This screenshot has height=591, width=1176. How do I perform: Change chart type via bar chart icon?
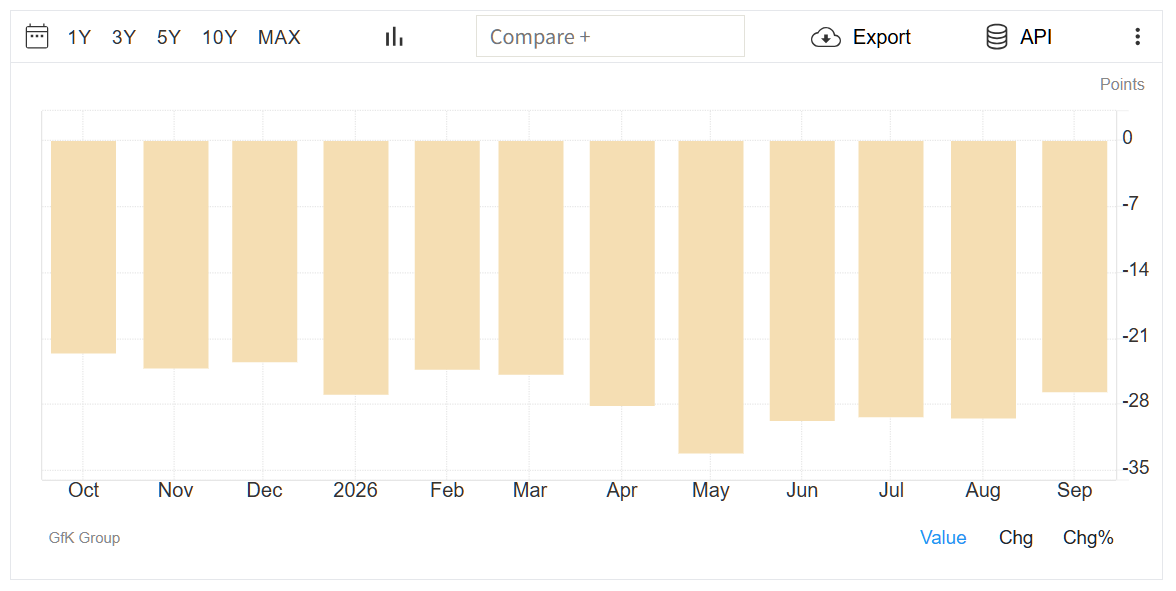pyautogui.click(x=394, y=37)
